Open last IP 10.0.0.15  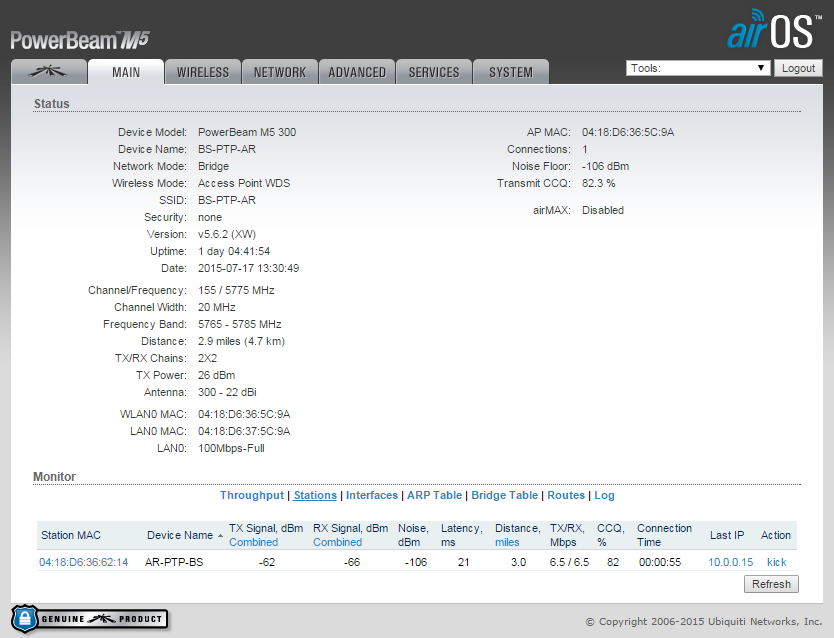[730, 562]
